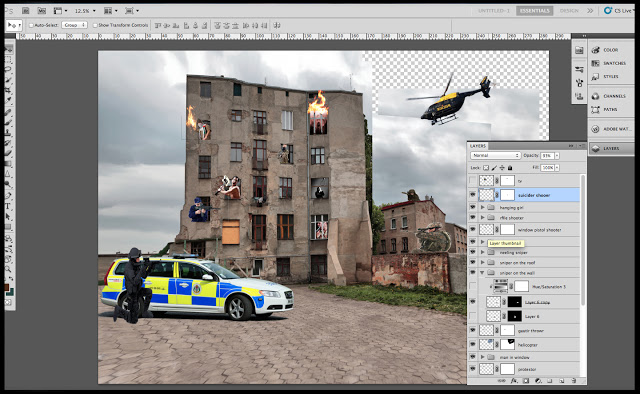The width and height of the screenshot is (640, 394).
Task: Add a layer mask from panel bottom
Action: pyautogui.click(x=526, y=381)
